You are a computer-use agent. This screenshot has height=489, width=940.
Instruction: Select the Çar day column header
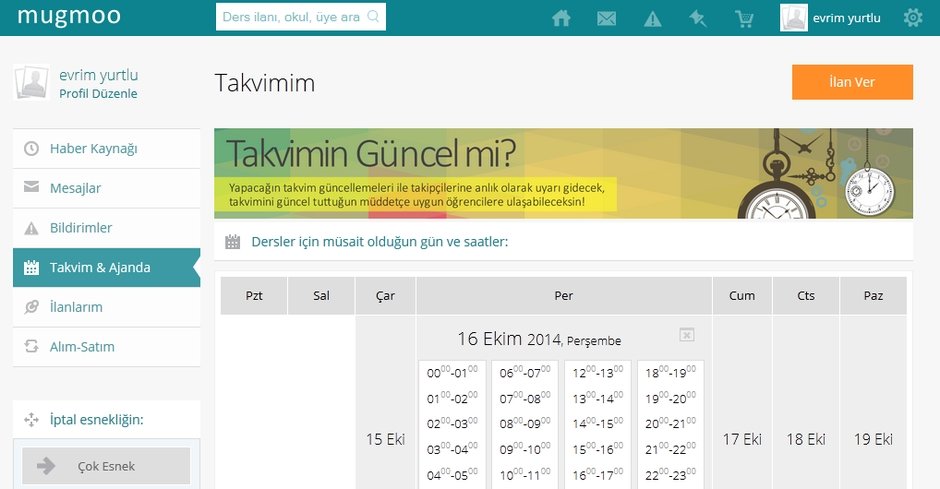385,295
